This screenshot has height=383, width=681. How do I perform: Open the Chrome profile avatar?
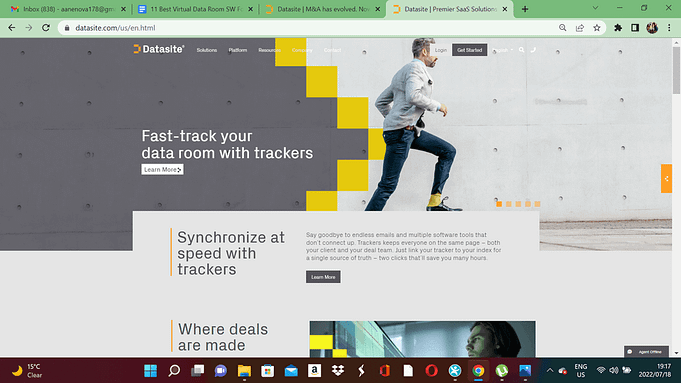tap(652, 28)
